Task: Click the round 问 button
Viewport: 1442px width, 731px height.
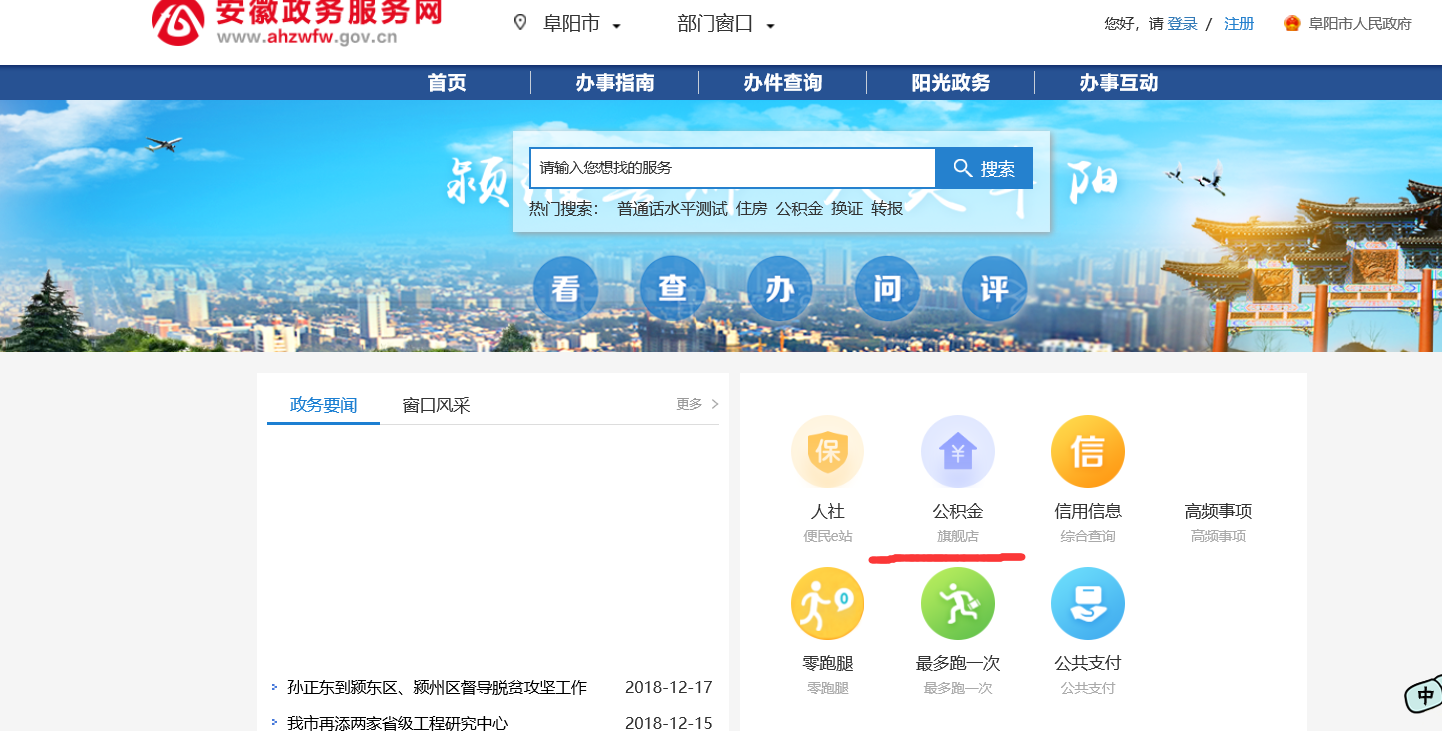Action: coord(887,289)
